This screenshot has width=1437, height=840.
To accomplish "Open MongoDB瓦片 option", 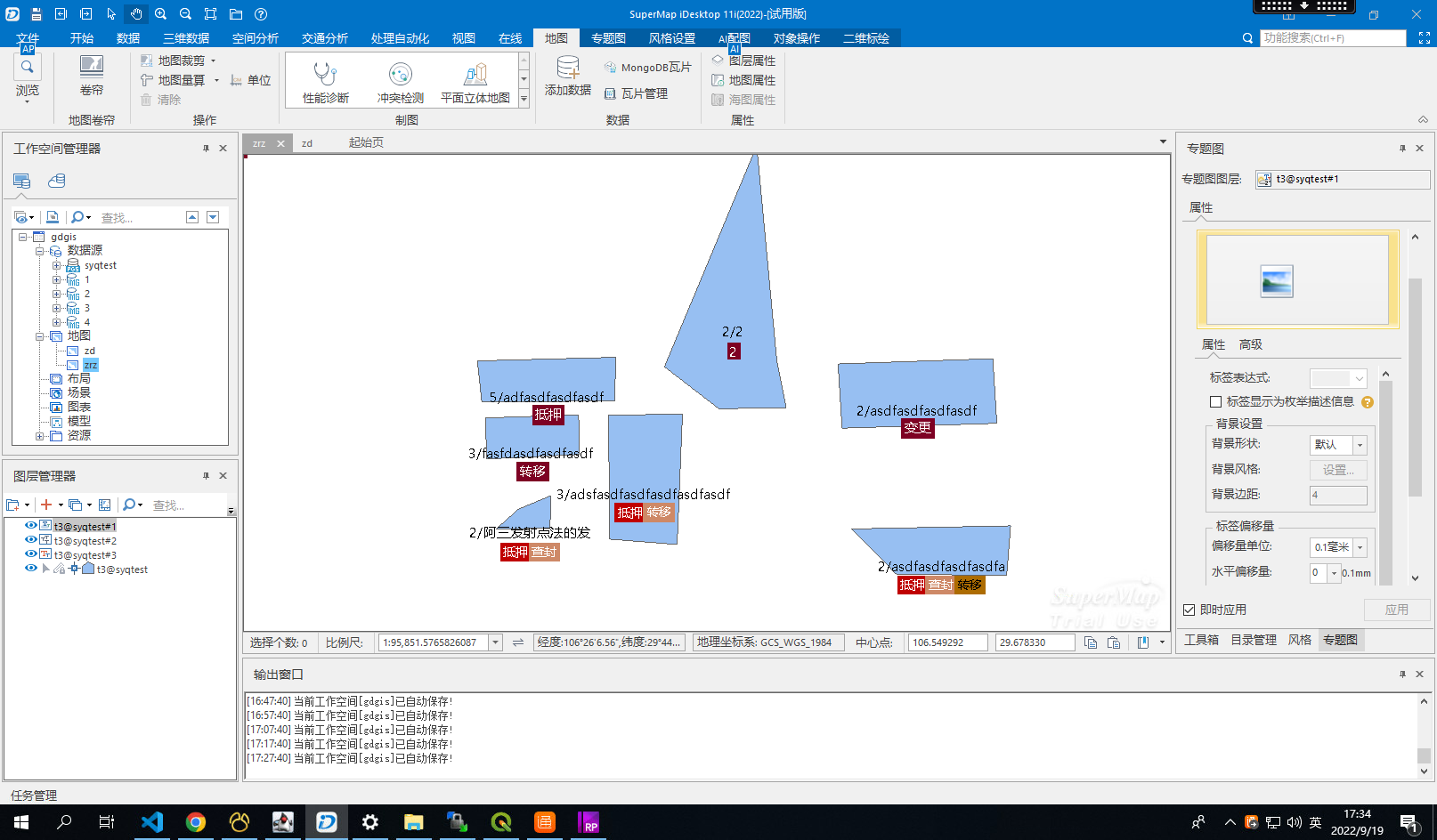I will coord(647,68).
